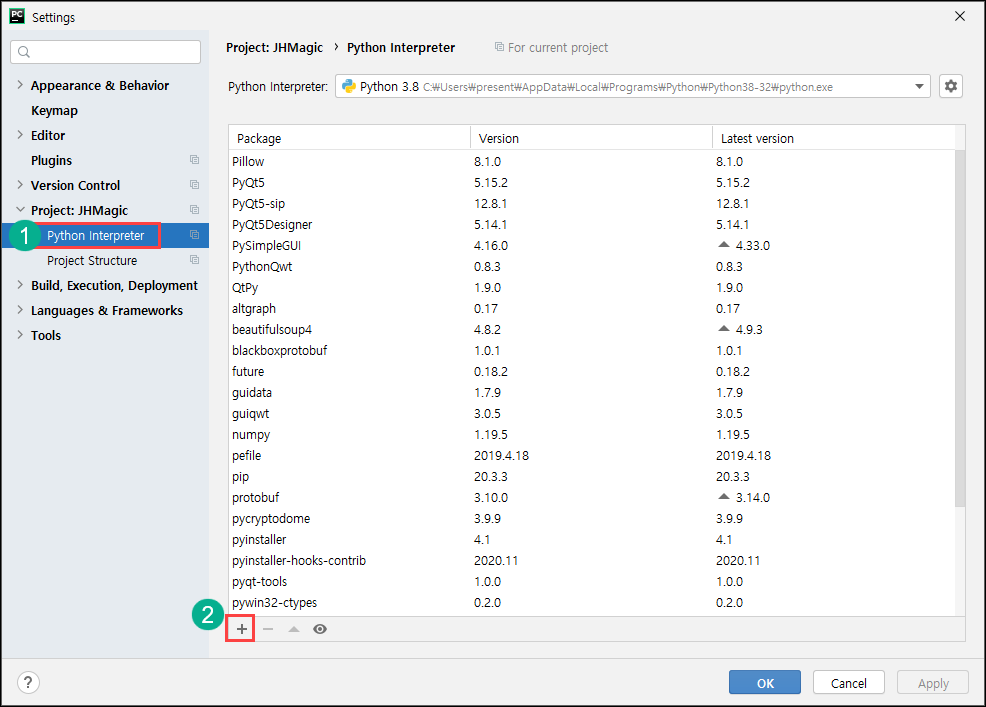This screenshot has height=707, width=986.
Task: Expand the Editor section
Action: tap(19, 135)
